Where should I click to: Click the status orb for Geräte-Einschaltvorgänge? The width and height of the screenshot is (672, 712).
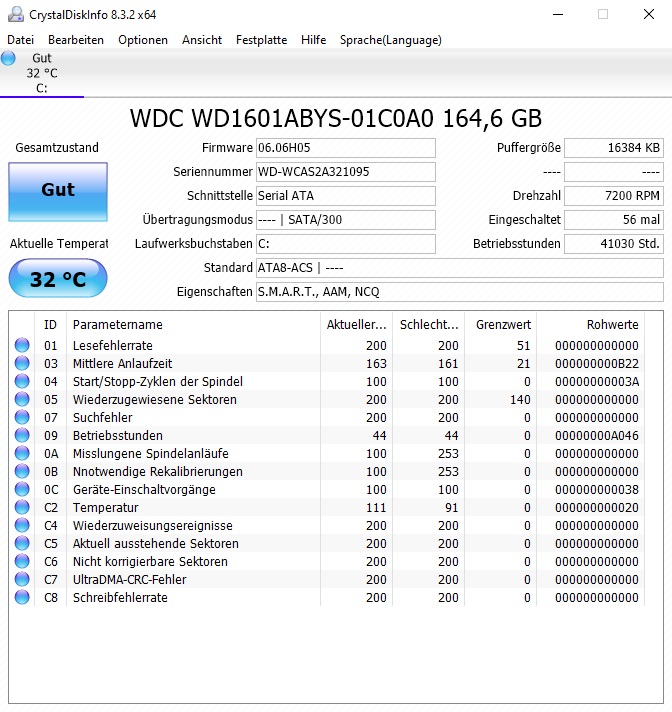tap(22, 489)
